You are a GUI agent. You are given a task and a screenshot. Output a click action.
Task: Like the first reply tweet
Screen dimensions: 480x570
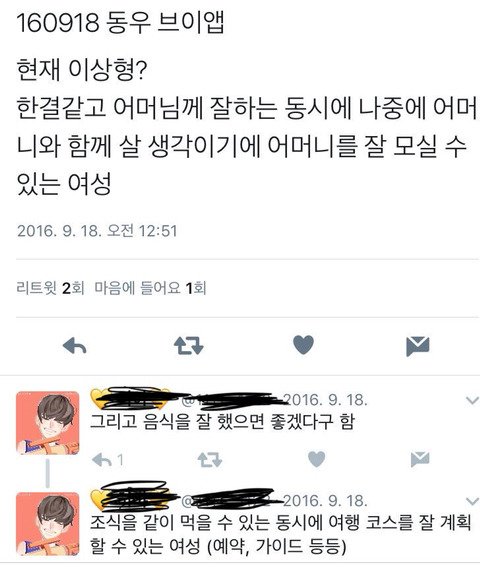316,459
